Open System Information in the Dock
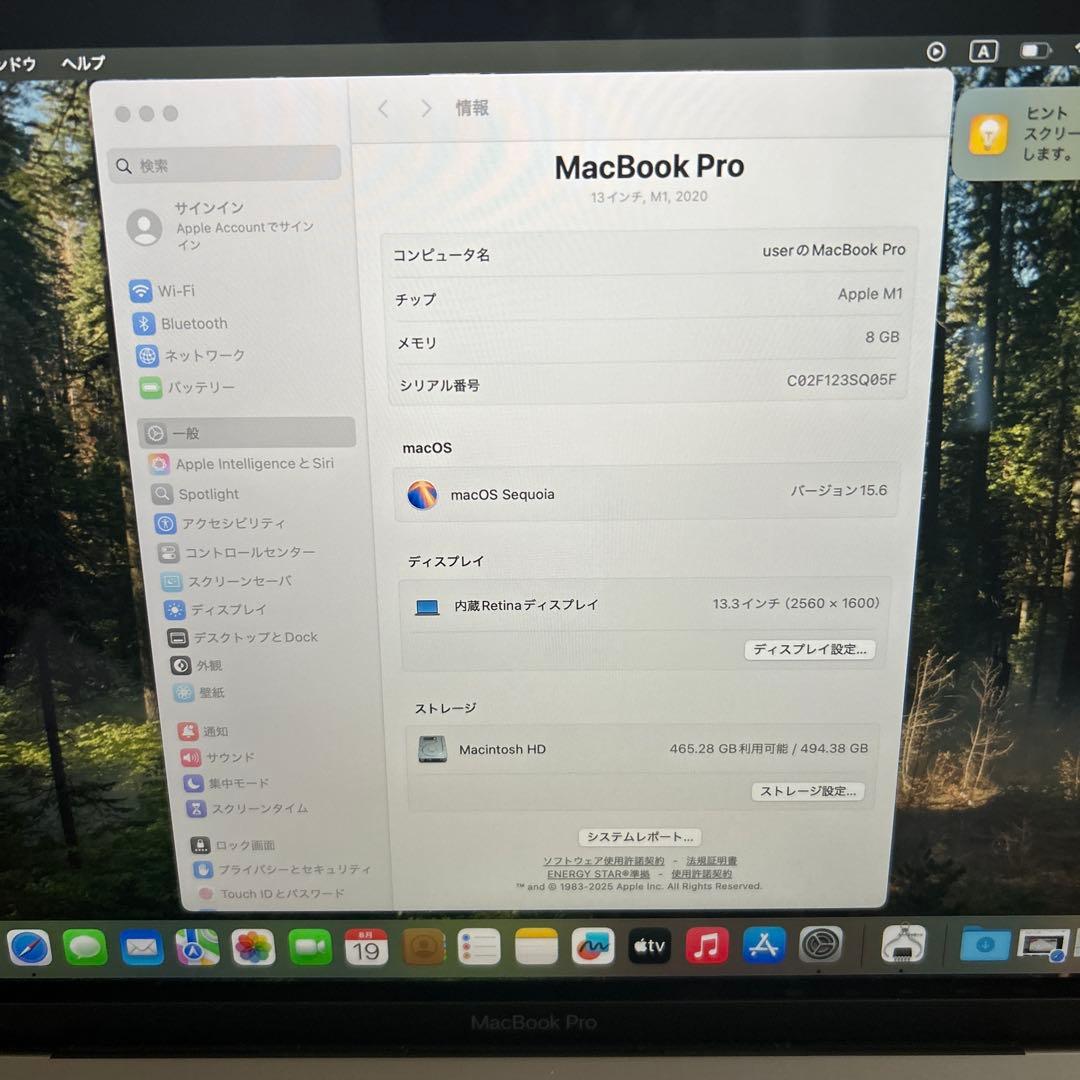The image size is (1080, 1080). coord(904,943)
